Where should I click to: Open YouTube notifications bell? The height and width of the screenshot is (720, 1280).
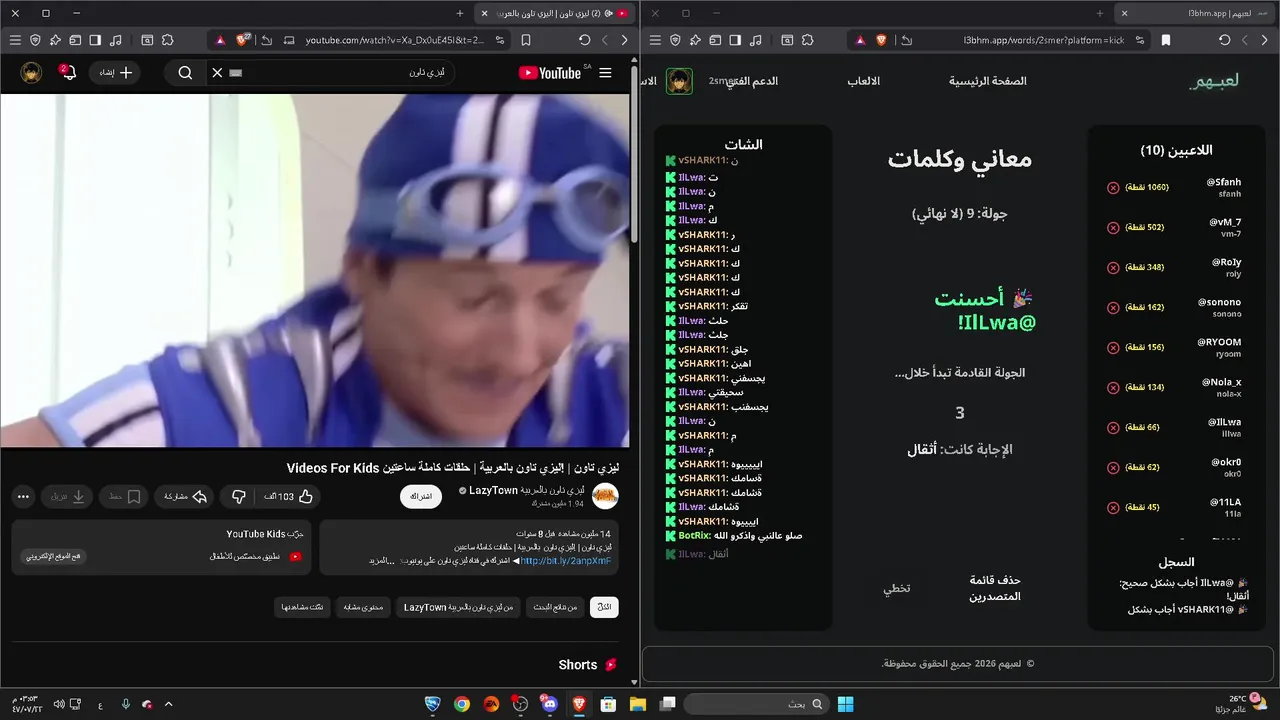coord(67,73)
